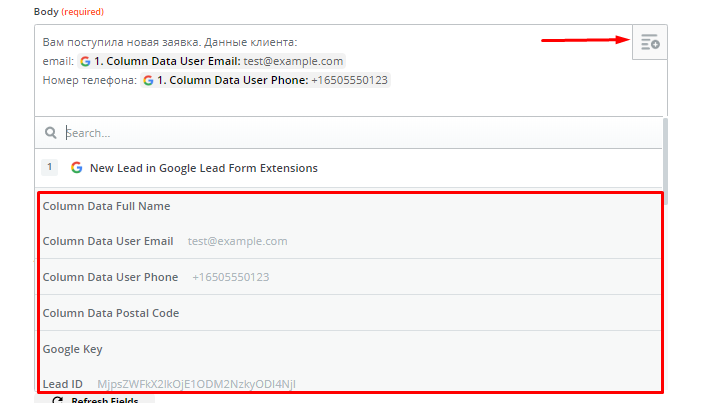Image resolution: width=706 pixels, height=403 pixels.
Task: Pick Column Data Postal Code option
Action: 351,313
